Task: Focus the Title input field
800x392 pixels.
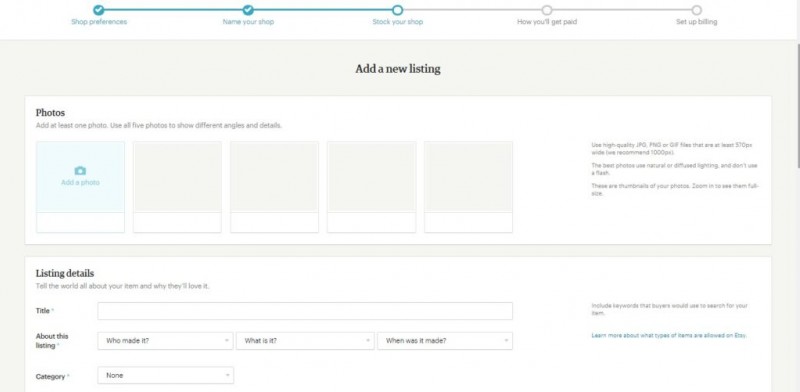Action: pyautogui.click(x=305, y=311)
